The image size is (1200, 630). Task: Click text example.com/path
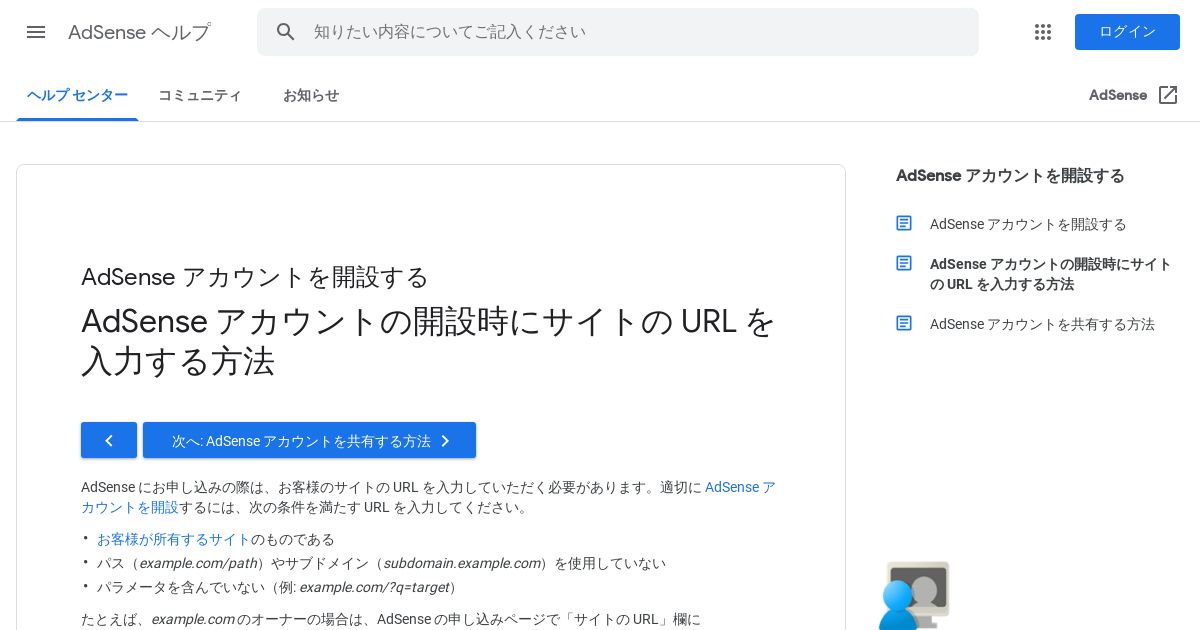[x=198, y=563]
